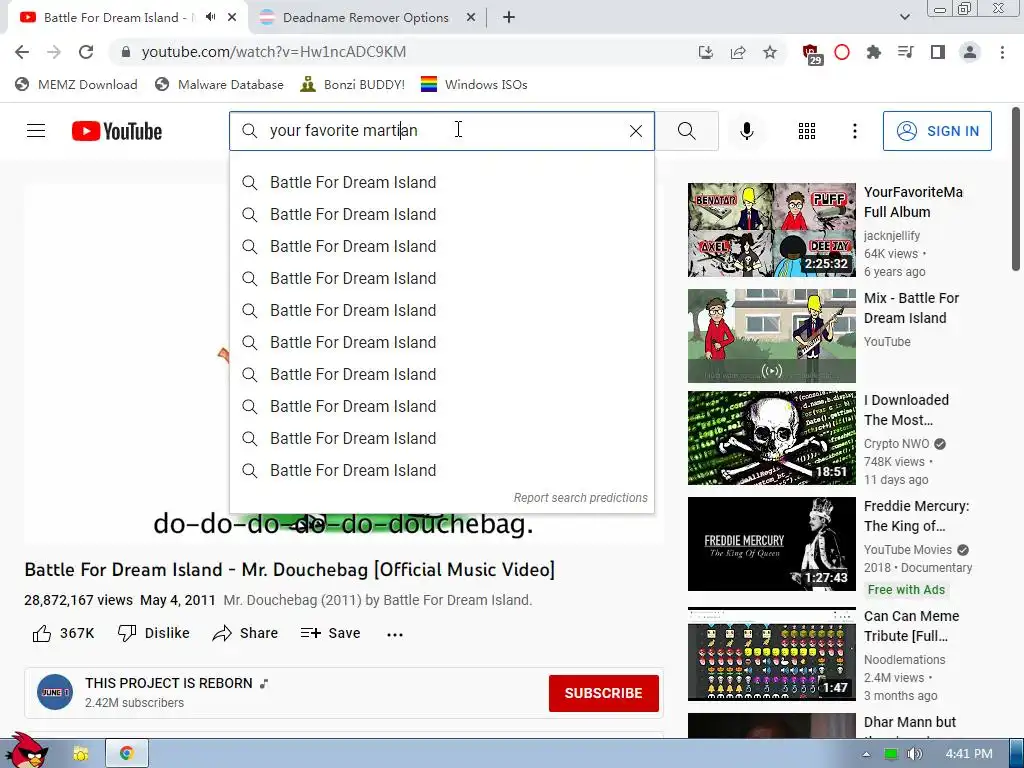The width and height of the screenshot is (1024, 768).
Task: Like the video with 367K
Action: pyautogui.click(x=63, y=633)
